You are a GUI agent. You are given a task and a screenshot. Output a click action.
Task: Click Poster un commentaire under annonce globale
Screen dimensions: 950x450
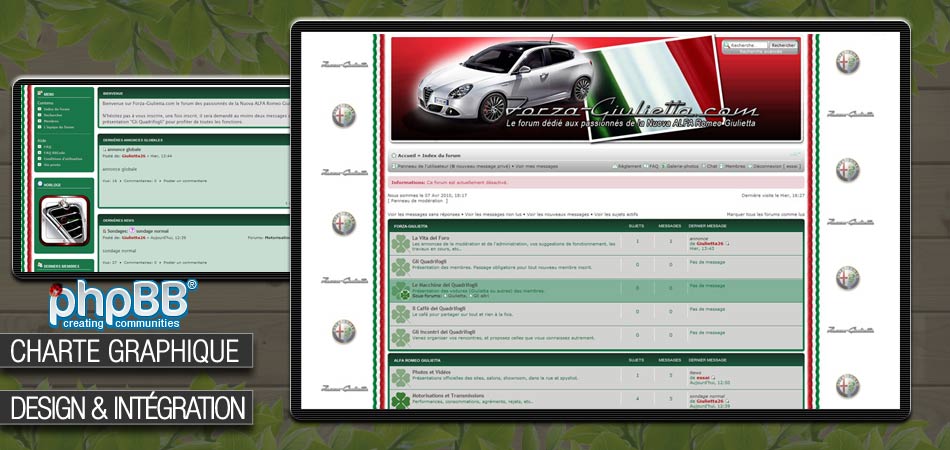click(x=185, y=180)
